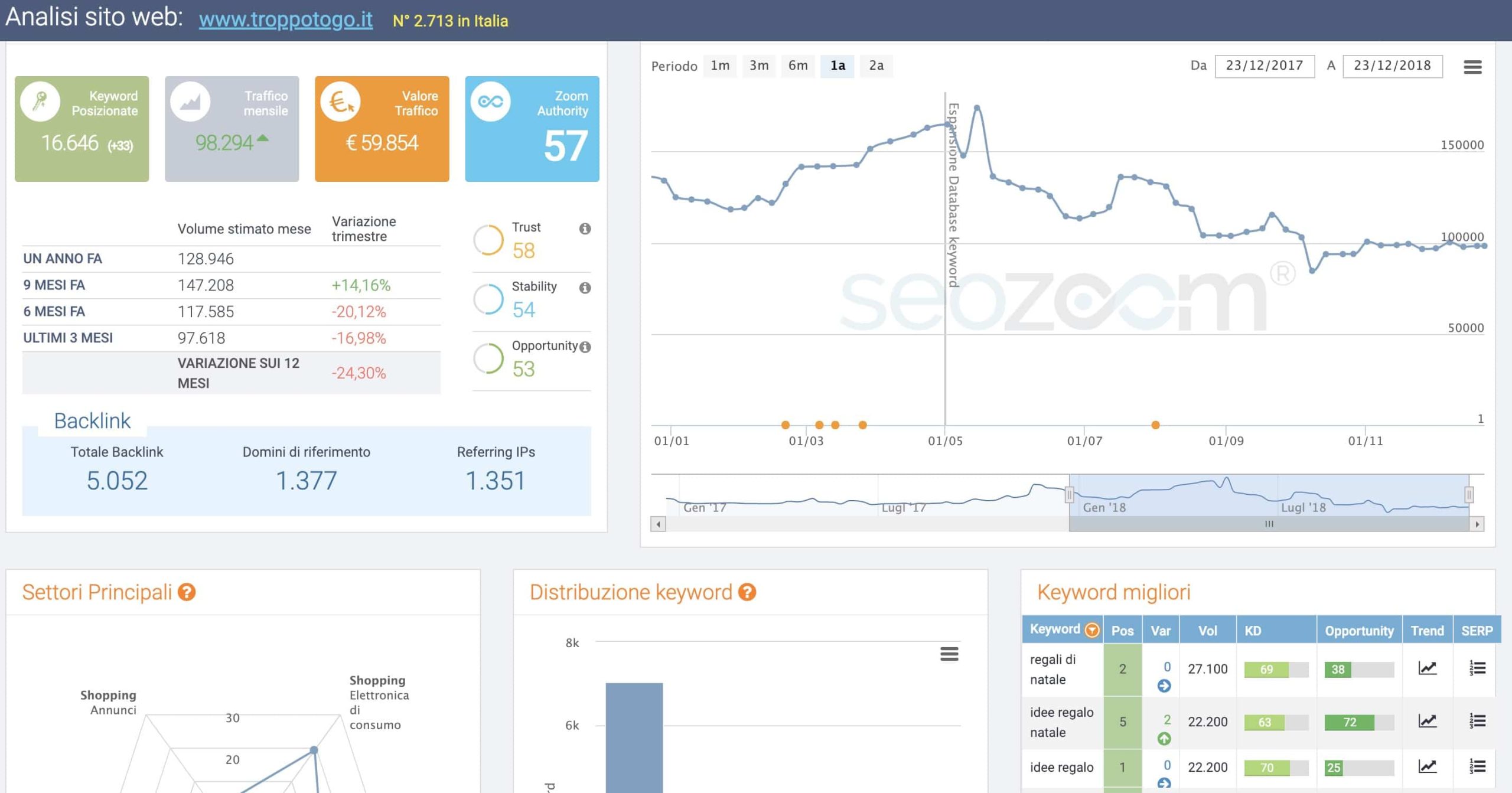Open the Stability info tooltip icon
1512x793 pixels.
coord(584,289)
